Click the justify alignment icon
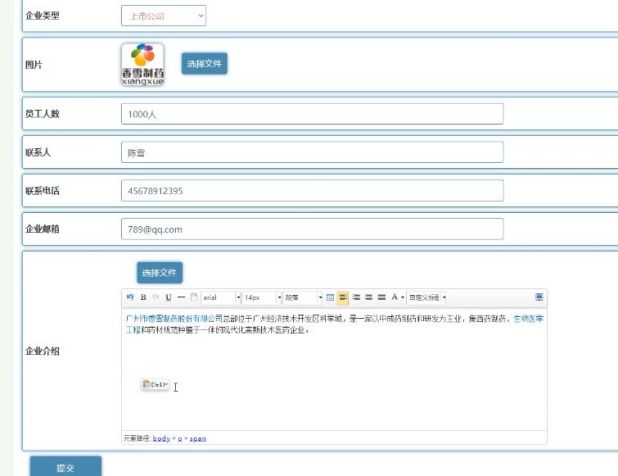Screen dimensions: 618x476 click(x=382, y=297)
